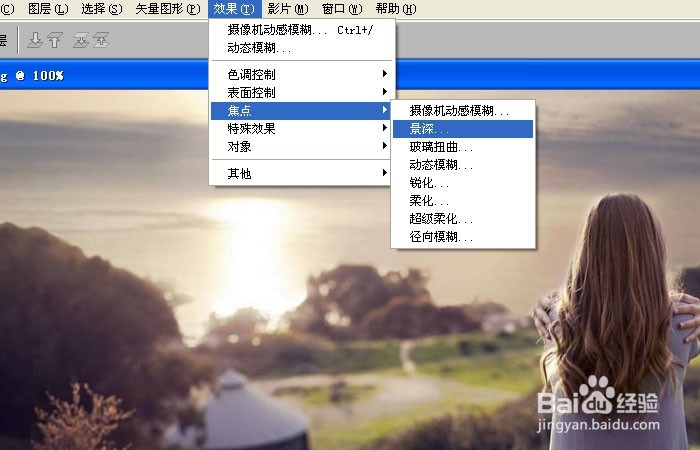
Task: Choose 动态模糊... in the 焦点 submenu
Action: pyautogui.click(x=463, y=165)
